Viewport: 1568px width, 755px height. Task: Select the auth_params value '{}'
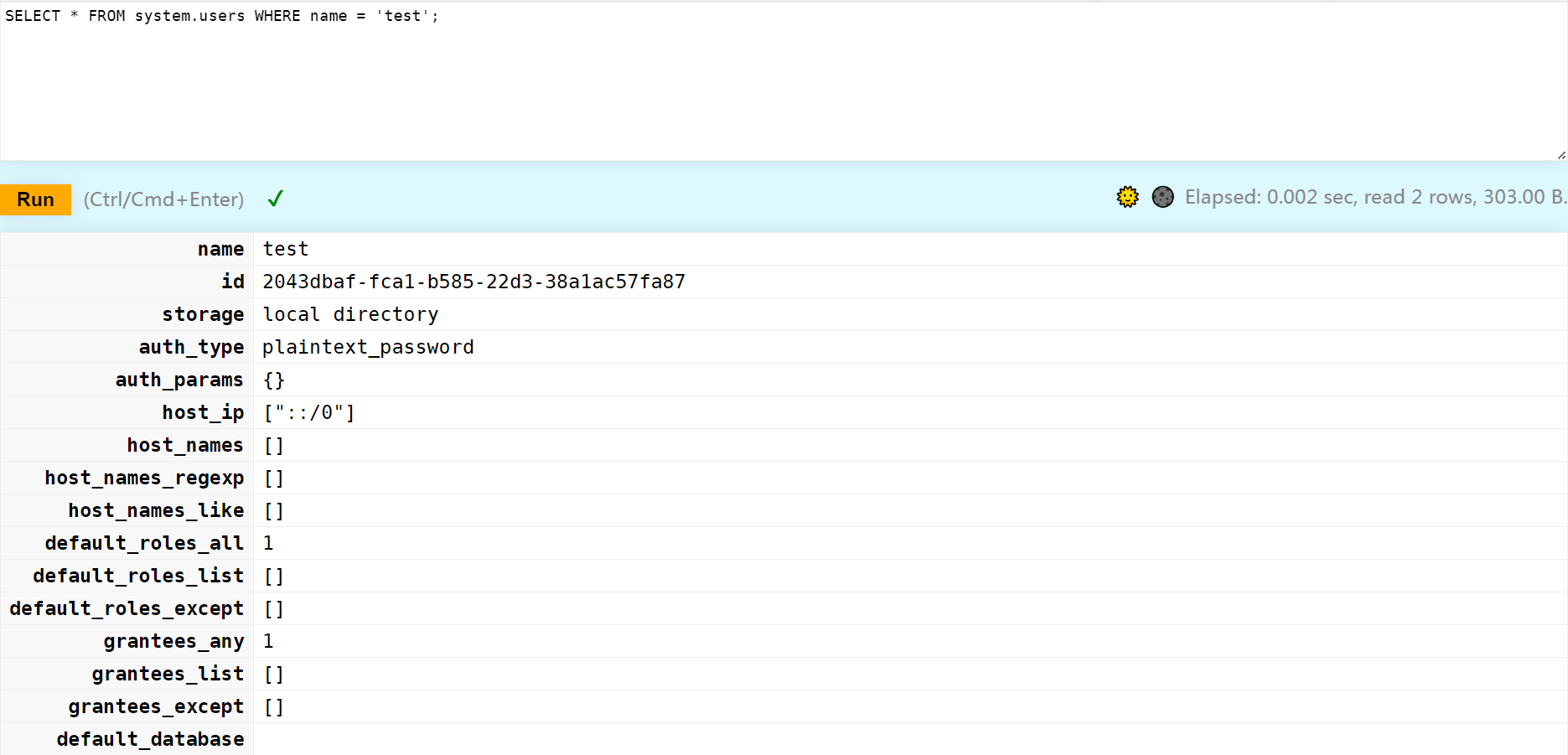pos(274,380)
